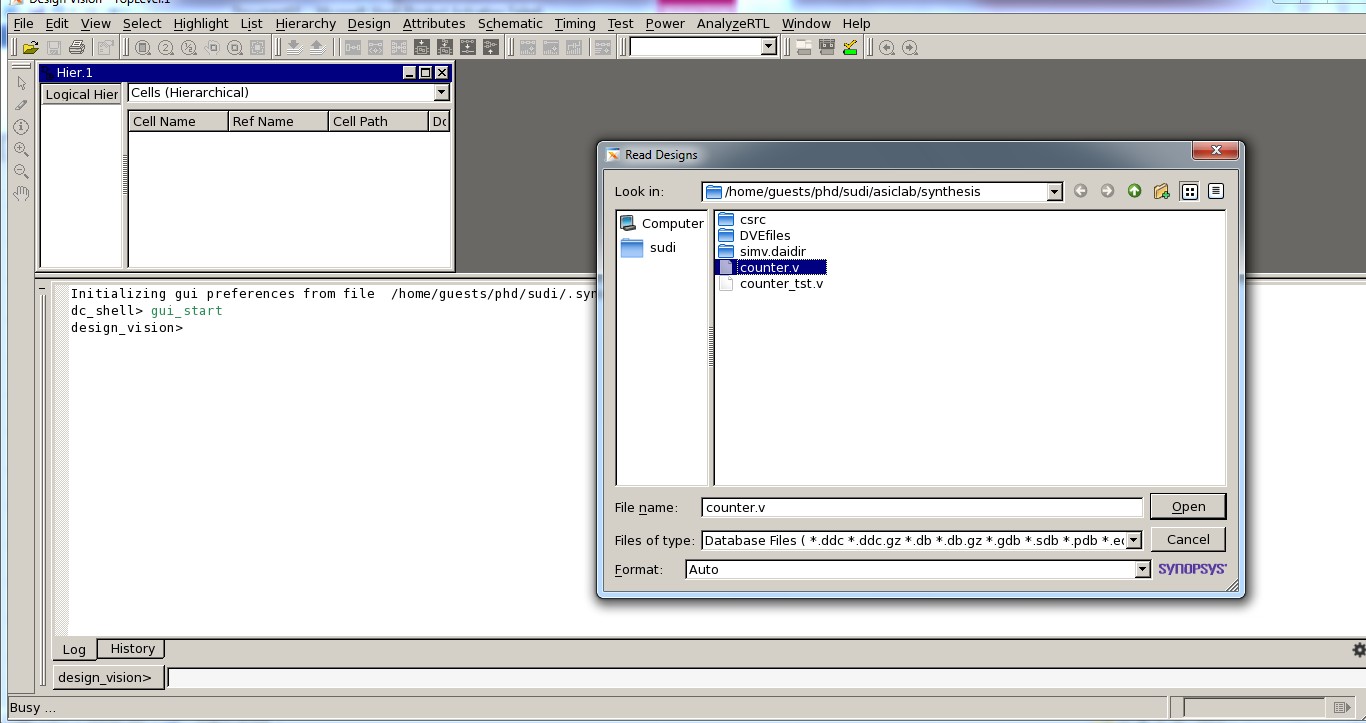Click the info query tool on the left tool strip
This screenshot has height=723, width=1366.
[x=21, y=127]
